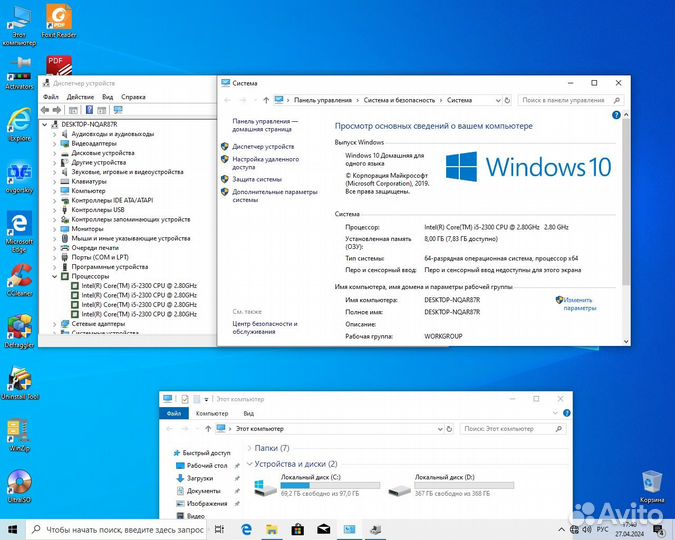Open Microsoft Store from the taskbar

(297, 529)
